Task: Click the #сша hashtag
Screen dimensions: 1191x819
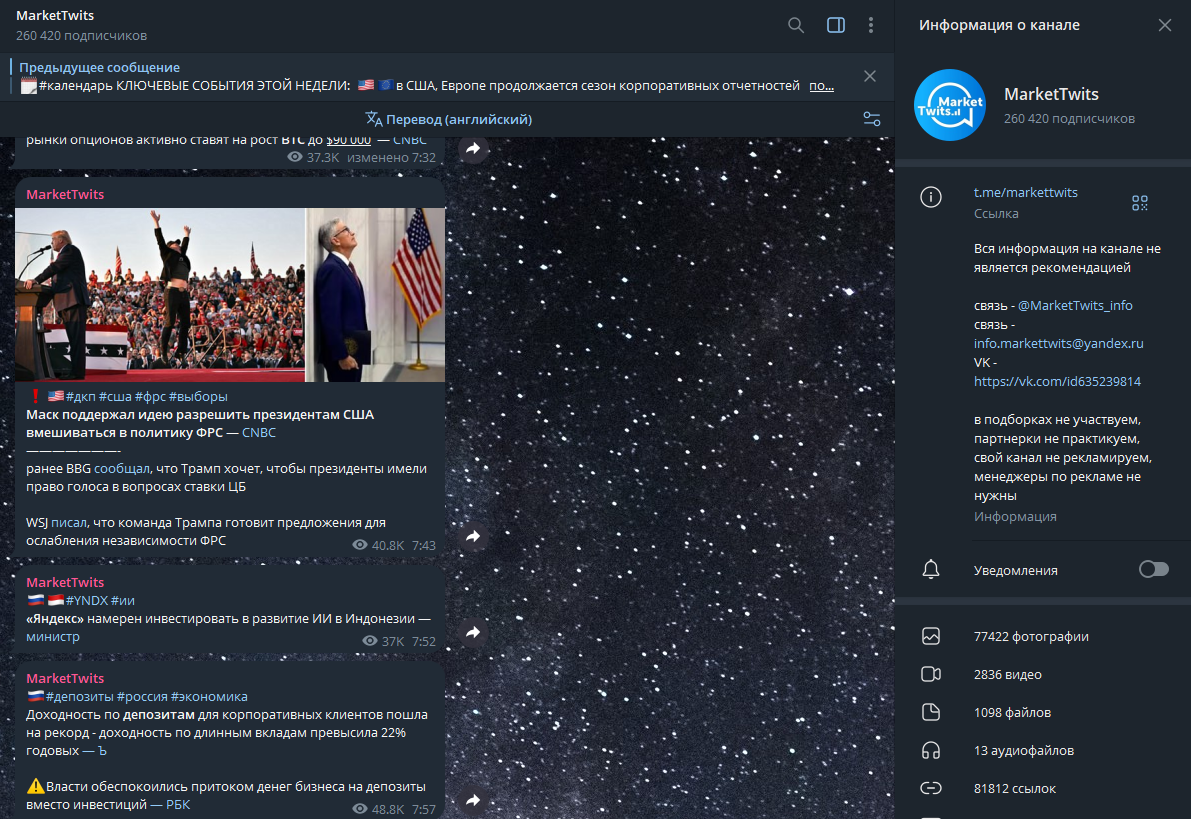Action: click(x=115, y=397)
